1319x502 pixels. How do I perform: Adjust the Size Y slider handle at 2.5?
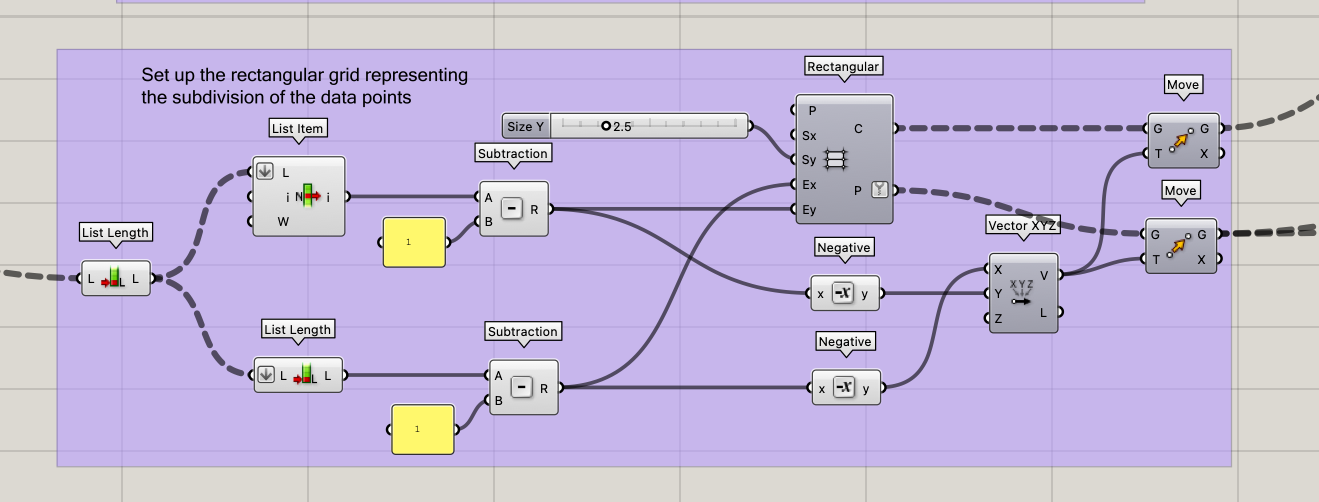click(606, 126)
